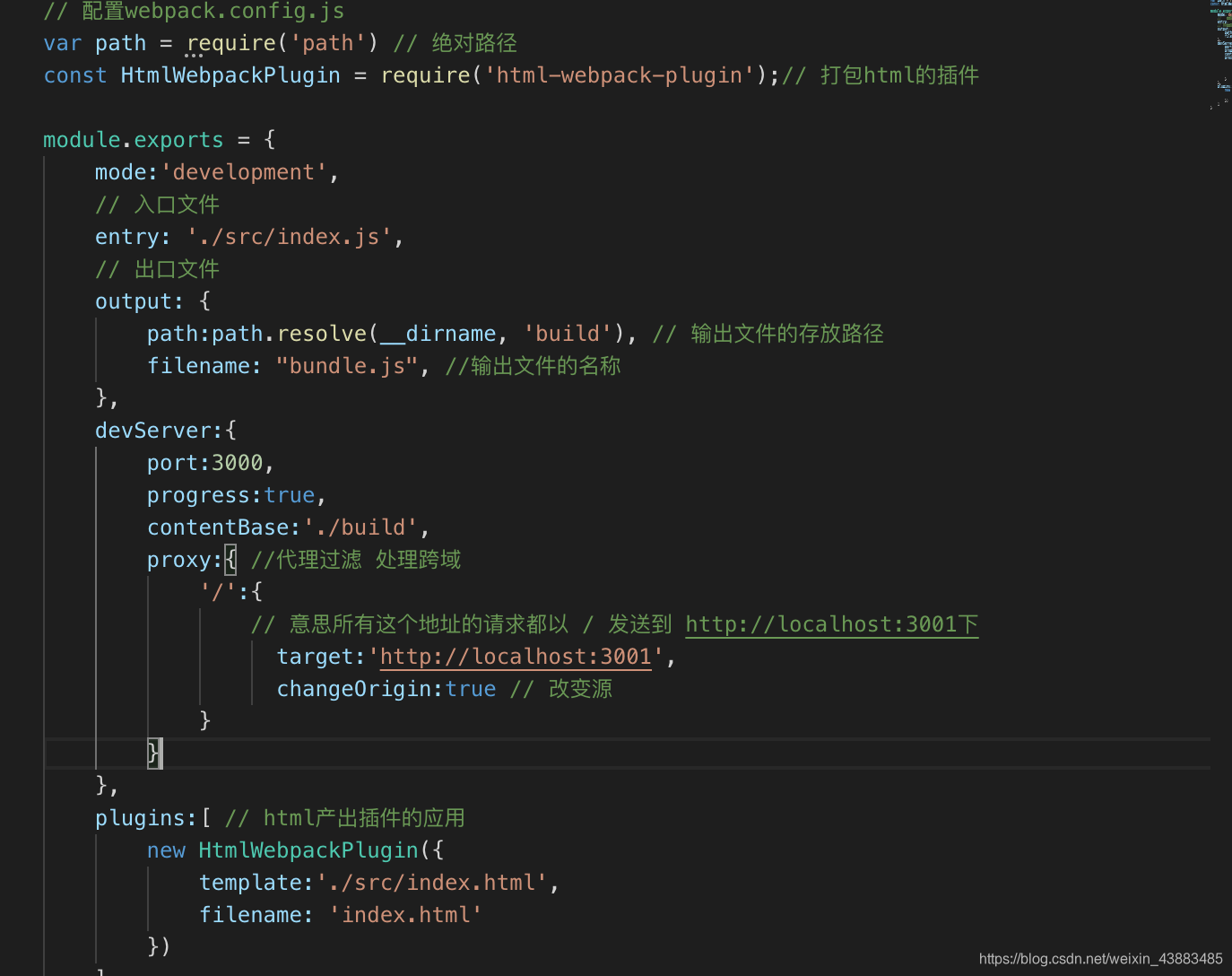
Task: Click 'module' in module.exports
Action: coord(82,140)
